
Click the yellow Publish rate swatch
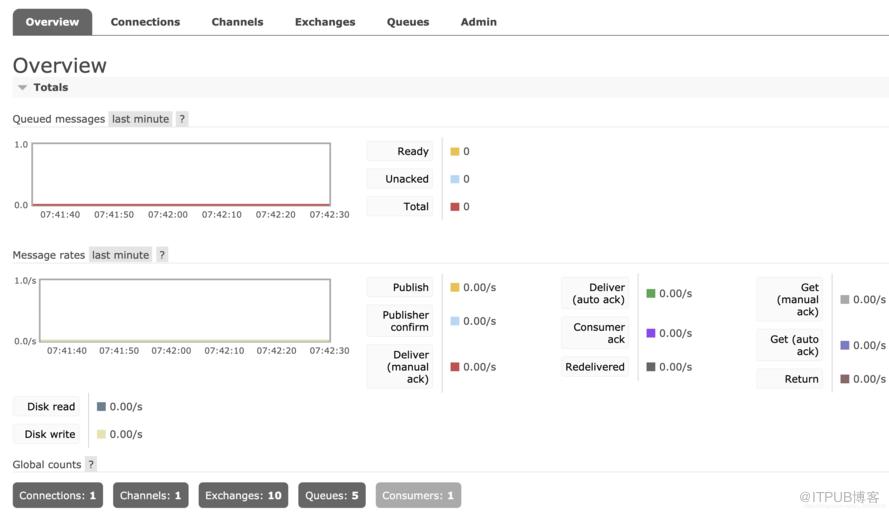click(455, 287)
